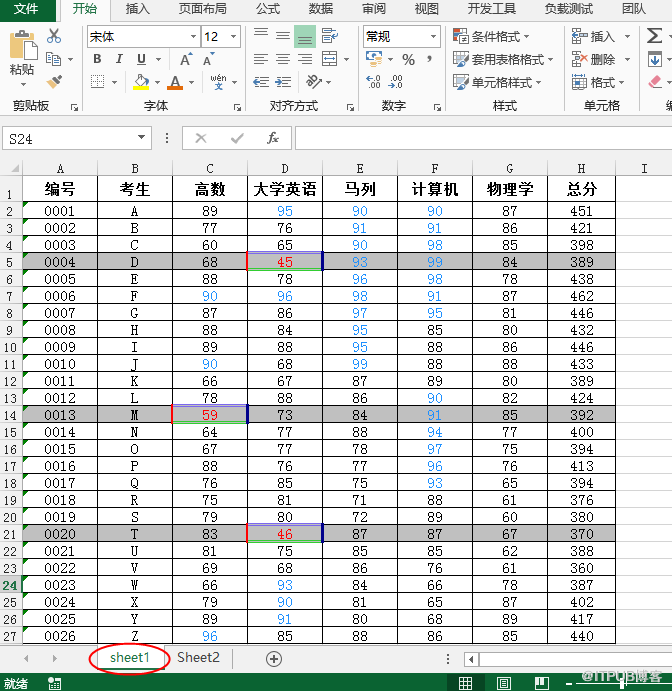Click the Name Box showing S24
672x691 pixels.
pos(68,138)
